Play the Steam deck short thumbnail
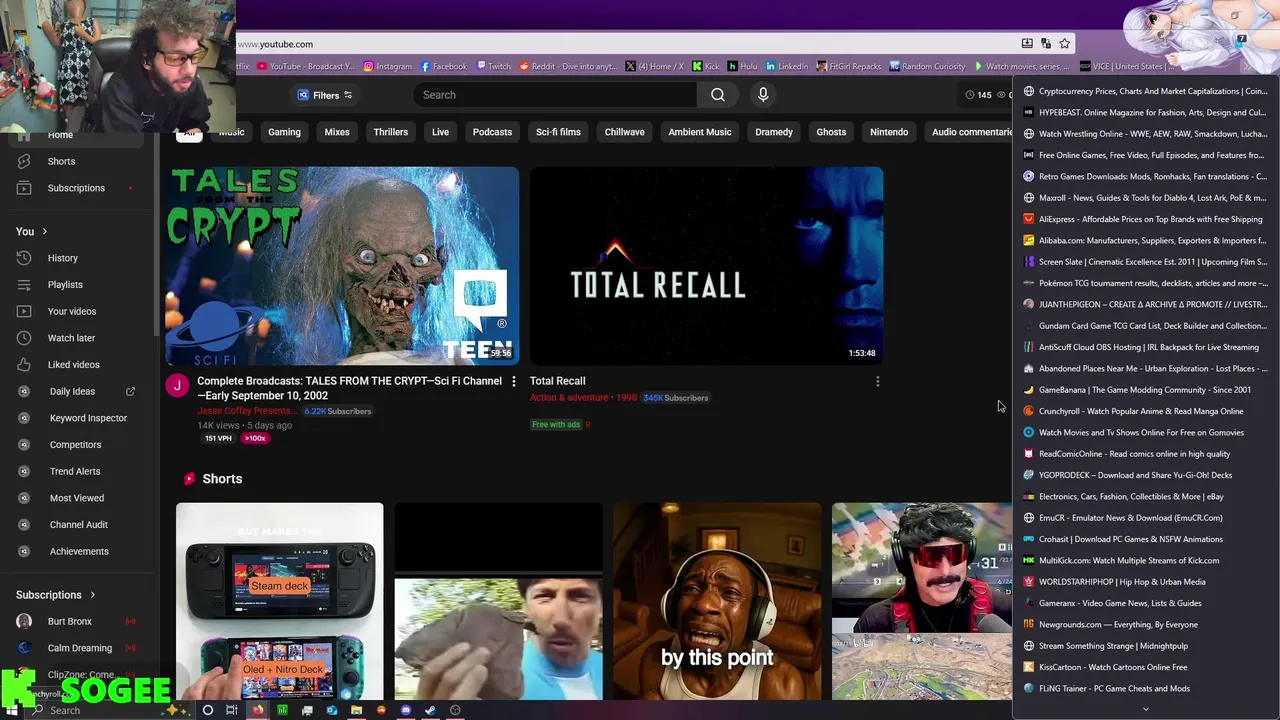This screenshot has height=720, width=1280. click(280, 601)
